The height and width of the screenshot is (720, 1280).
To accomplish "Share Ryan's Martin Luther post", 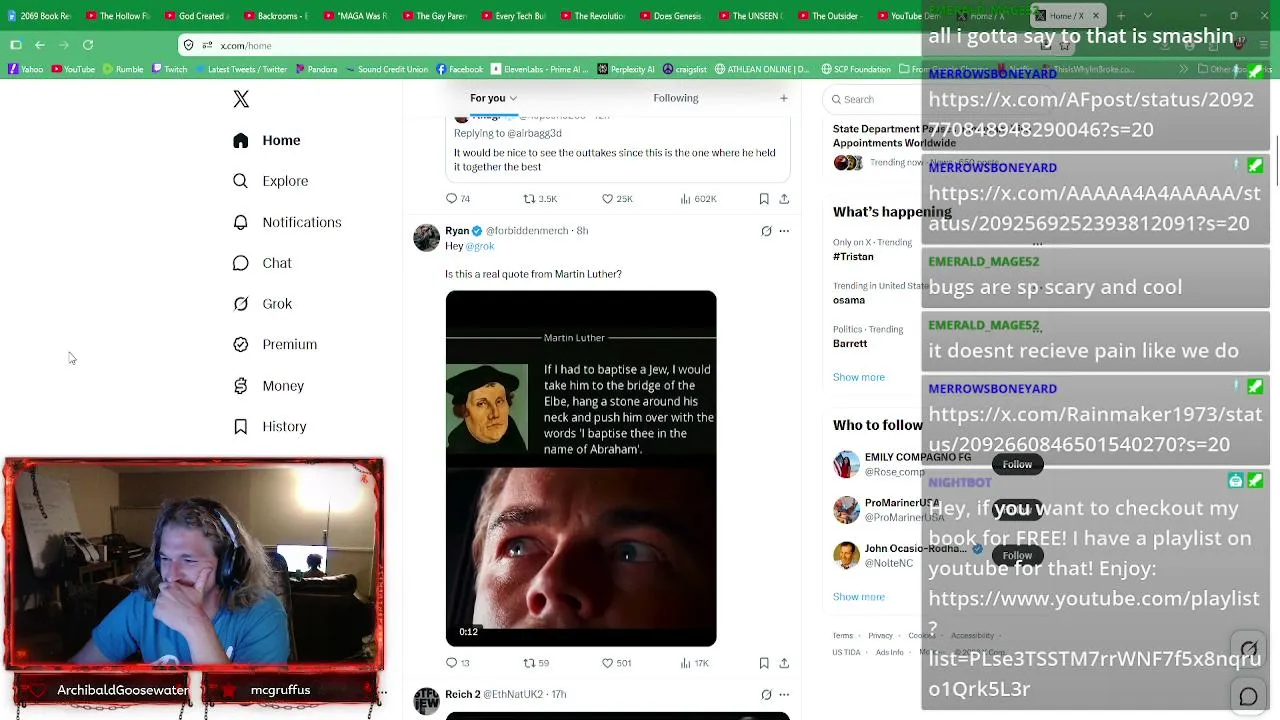I will tap(784, 663).
